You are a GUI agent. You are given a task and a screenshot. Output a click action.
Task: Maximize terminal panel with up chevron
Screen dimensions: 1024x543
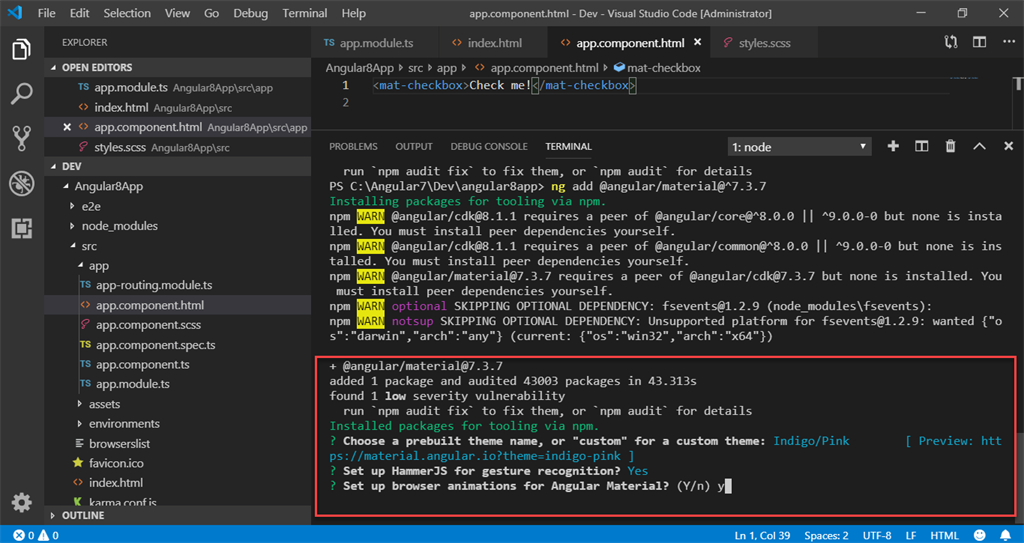pyautogui.click(x=979, y=146)
